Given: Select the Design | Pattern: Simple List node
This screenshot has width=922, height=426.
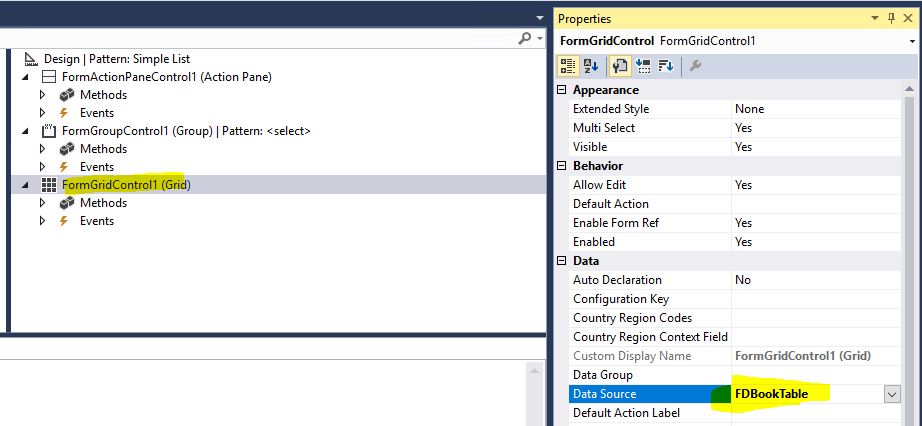Looking at the screenshot, I should coord(116,59).
